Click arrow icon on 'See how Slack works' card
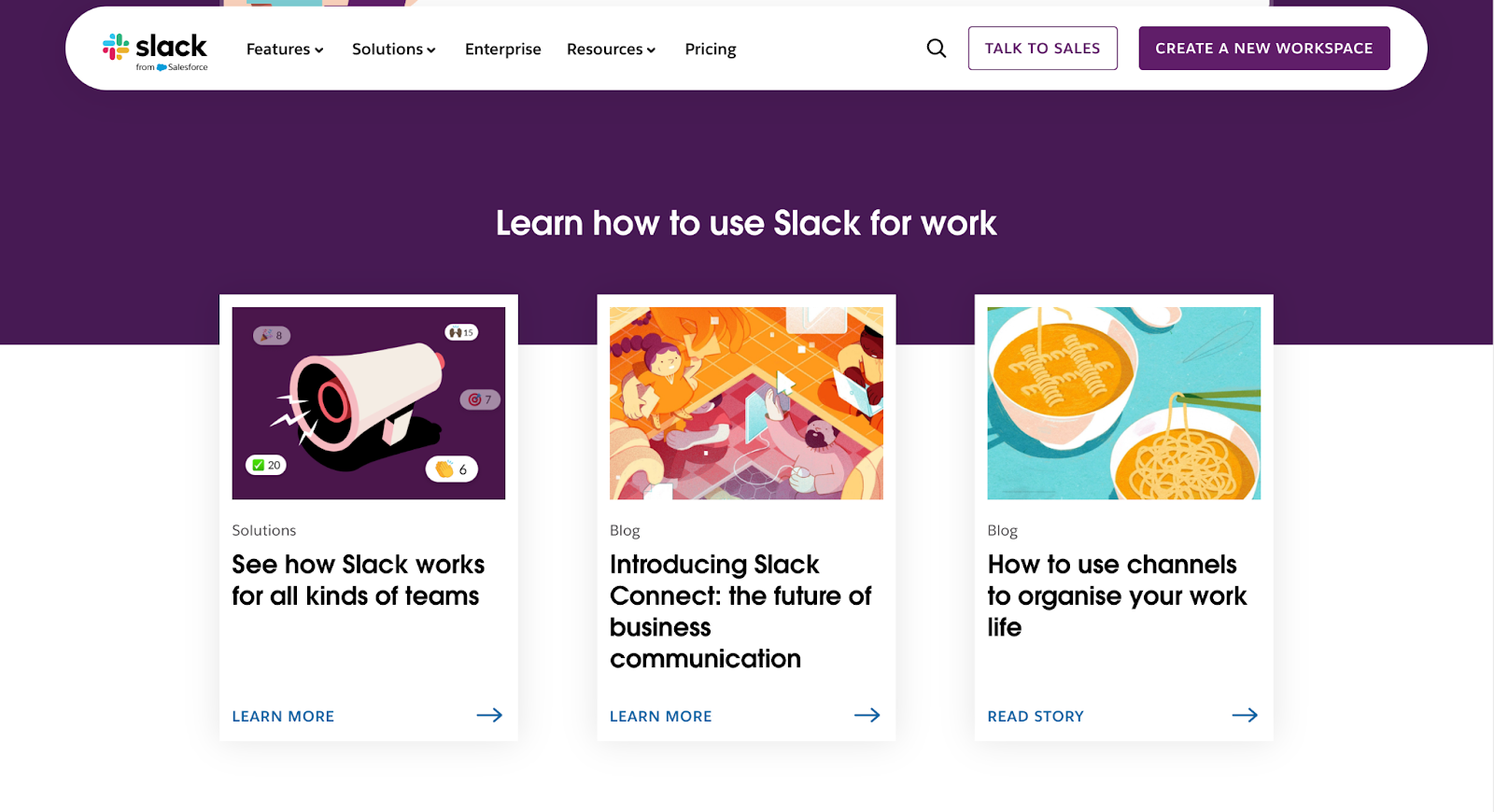 click(x=489, y=715)
